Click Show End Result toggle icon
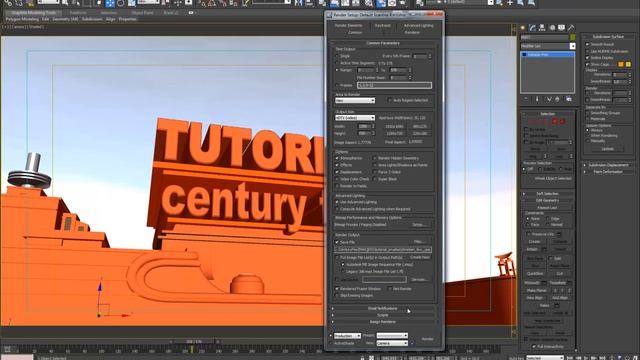This screenshot has height=360, width=640. click(537, 99)
